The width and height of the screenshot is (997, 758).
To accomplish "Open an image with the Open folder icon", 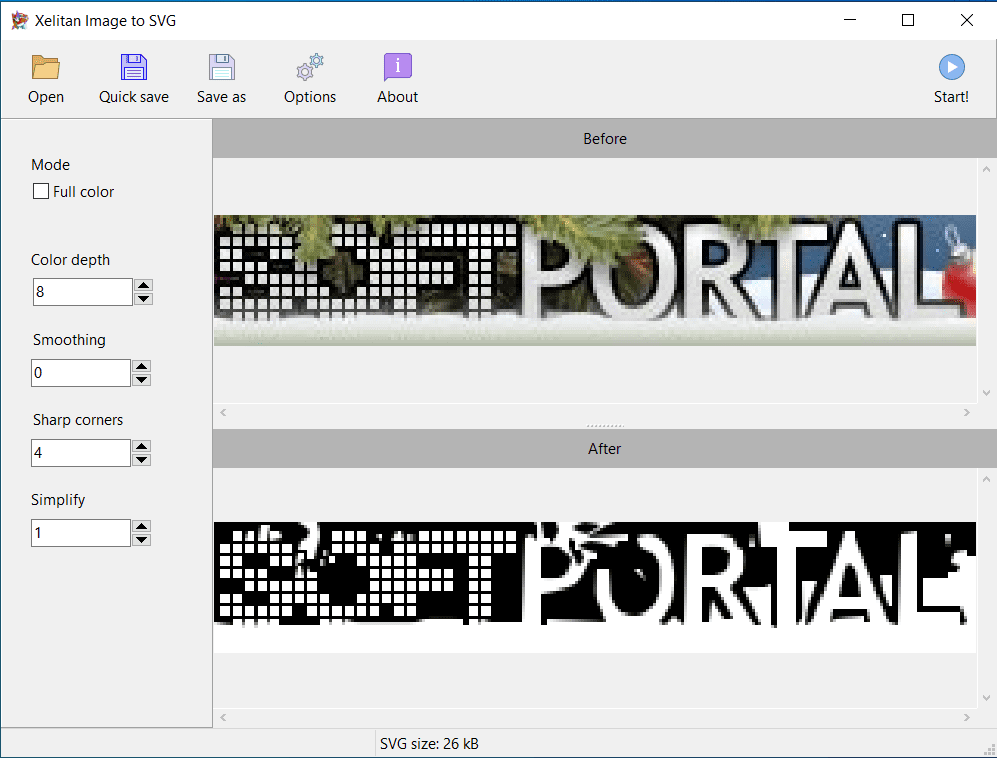I will 46,67.
